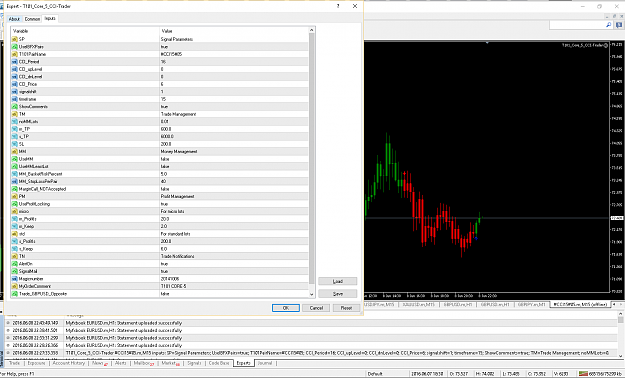Viewport: 625px width, 378px height.
Task: Click the icon beside the PM variable
Action: pyautogui.click(x=15, y=197)
